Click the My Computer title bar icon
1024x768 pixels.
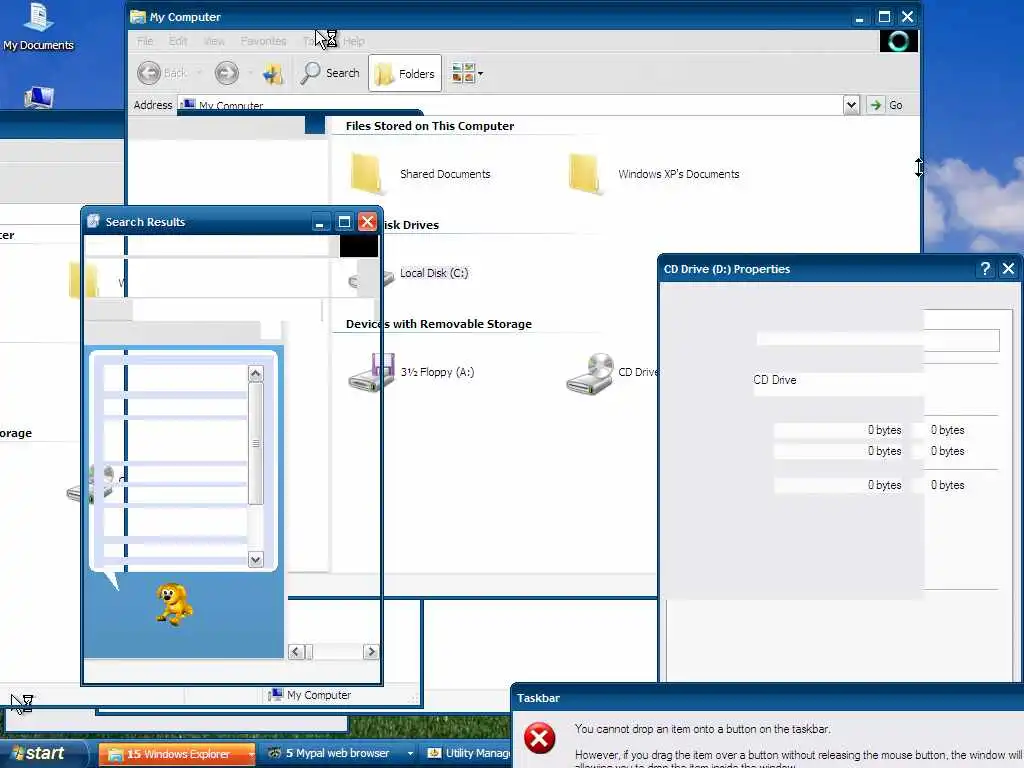click(138, 17)
